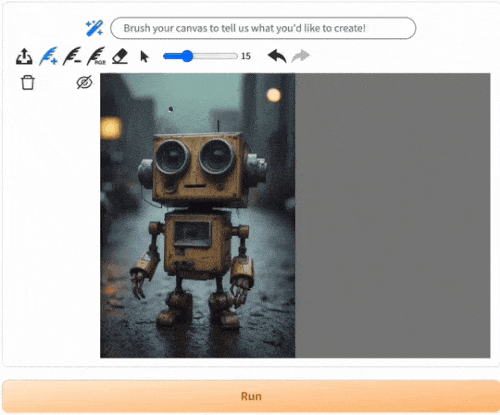Click the magic wand sparkle icon

coord(94,28)
